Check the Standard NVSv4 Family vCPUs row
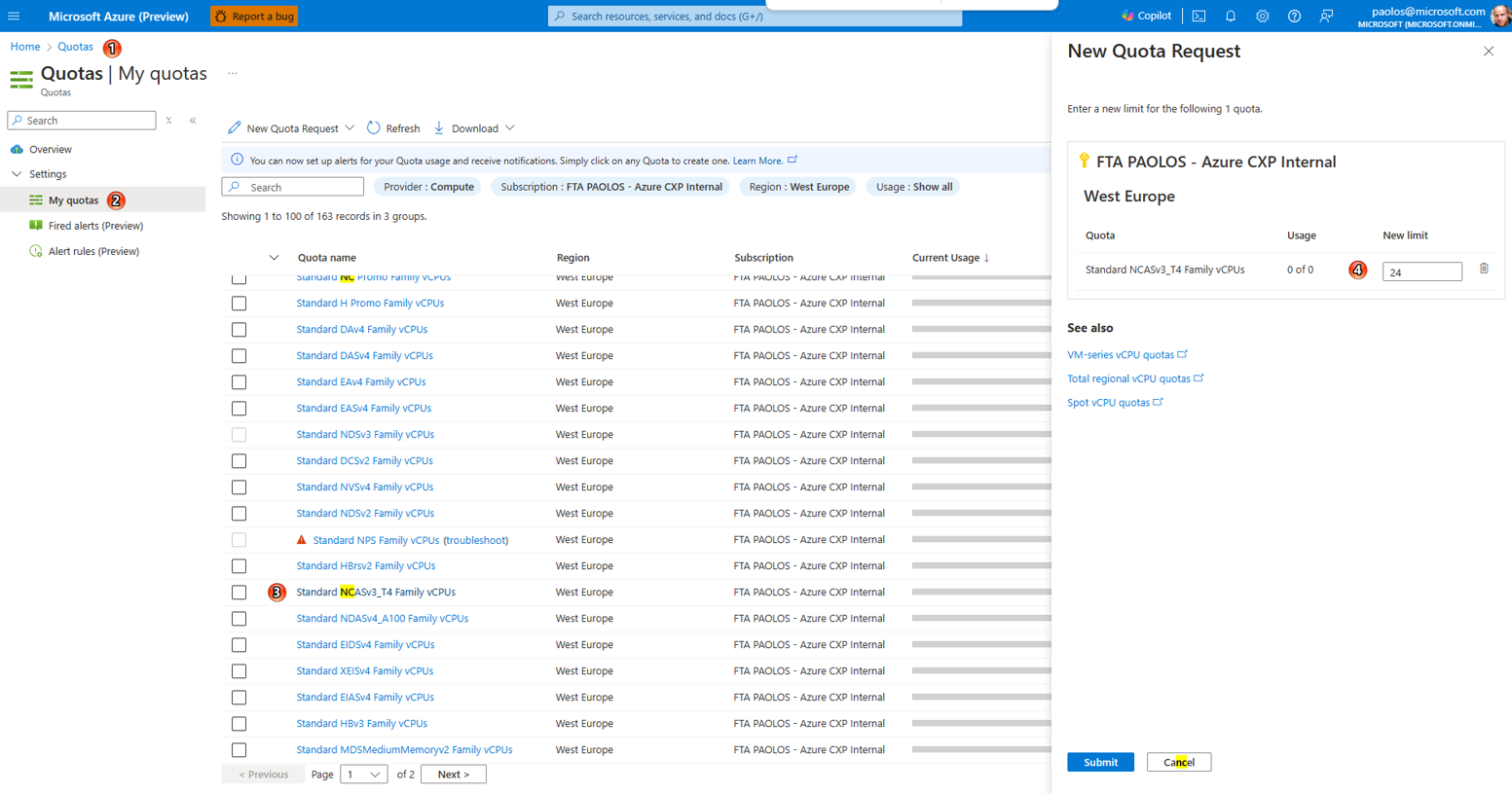This screenshot has height=794, width=1512. [x=239, y=487]
